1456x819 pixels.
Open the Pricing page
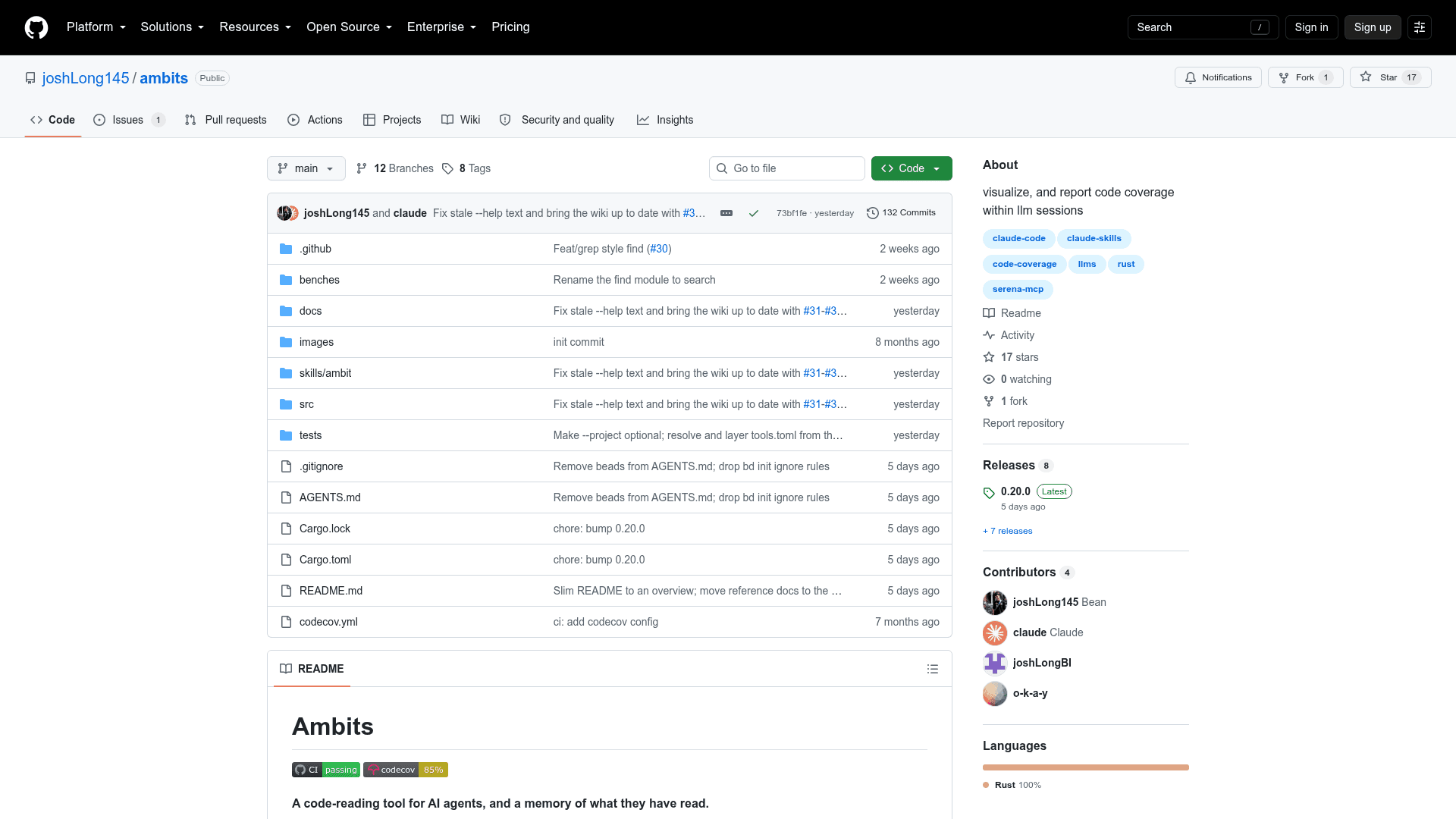tap(510, 27)
